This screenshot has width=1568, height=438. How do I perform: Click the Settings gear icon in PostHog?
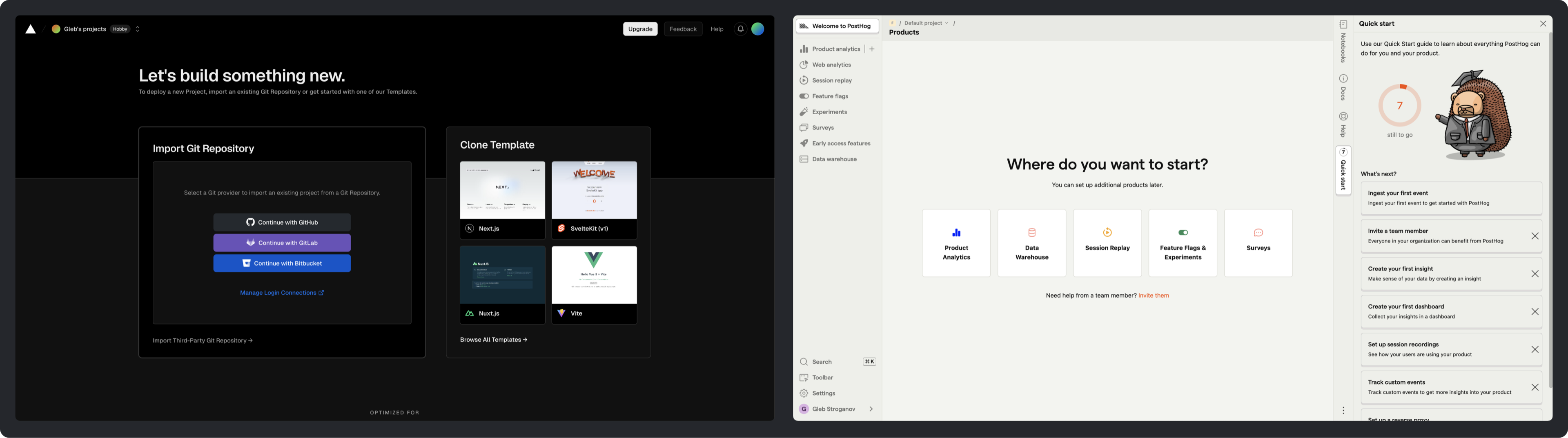click(804, 394)
